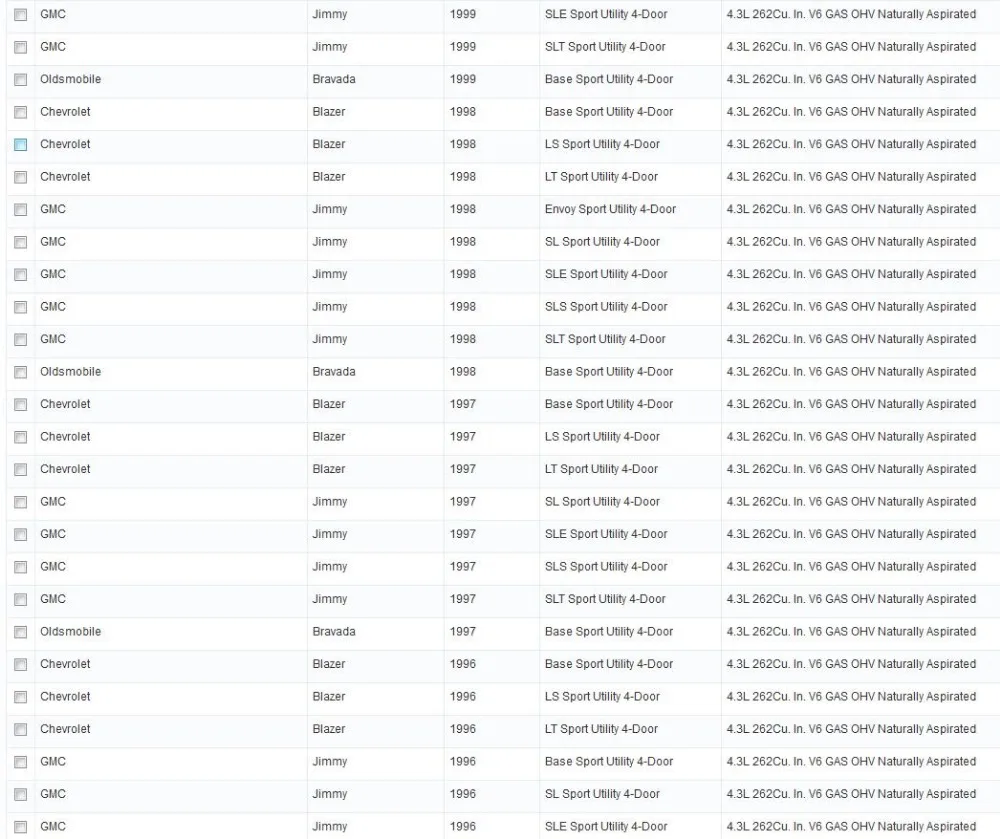Select 'GMC' in the 1997 Jimmy SLE row
Image resolution: width=1000 pixels, height=839 pixels.
click(53, 534)
